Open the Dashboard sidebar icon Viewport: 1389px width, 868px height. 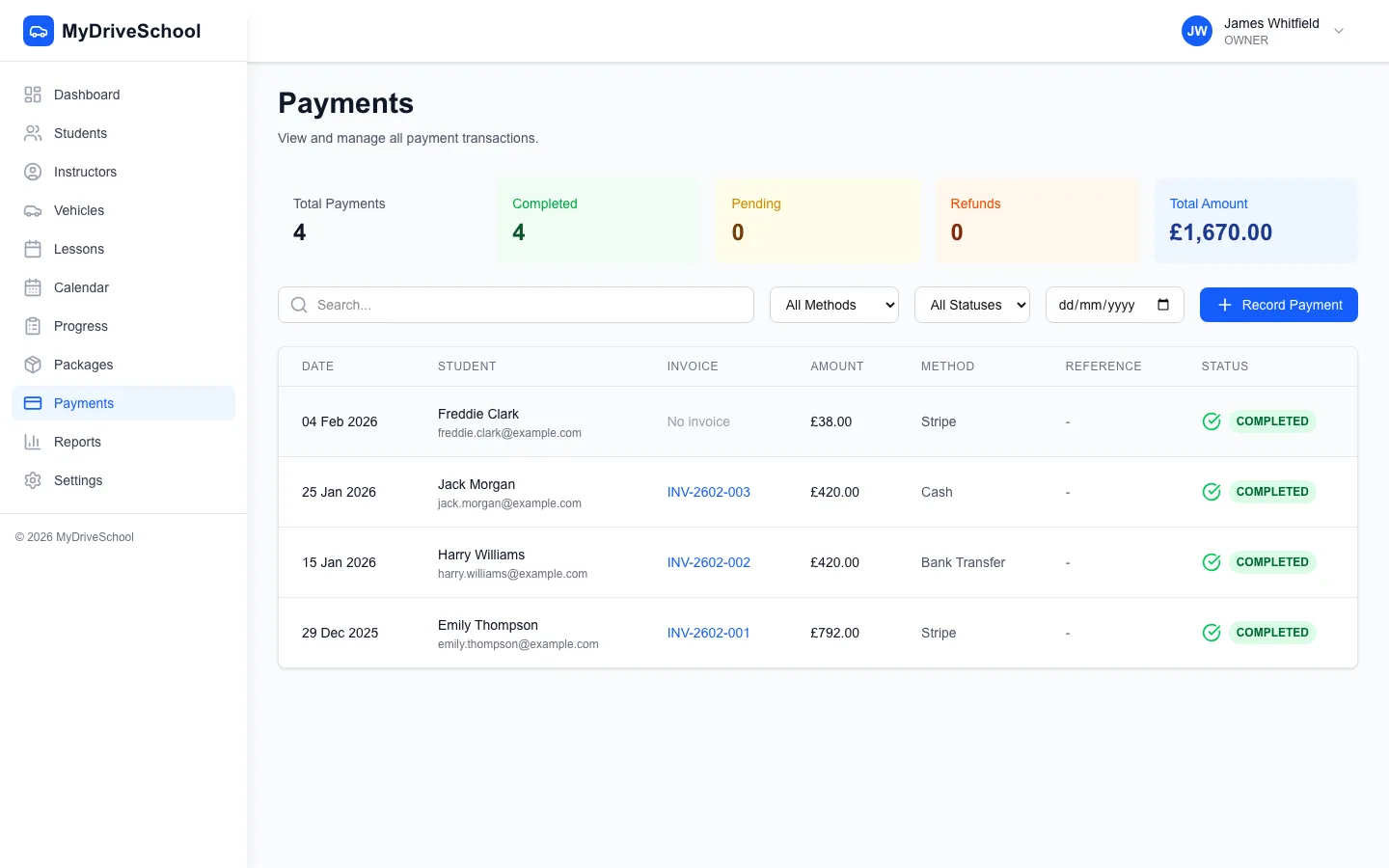pyautogui.click(x=32, y=95)
